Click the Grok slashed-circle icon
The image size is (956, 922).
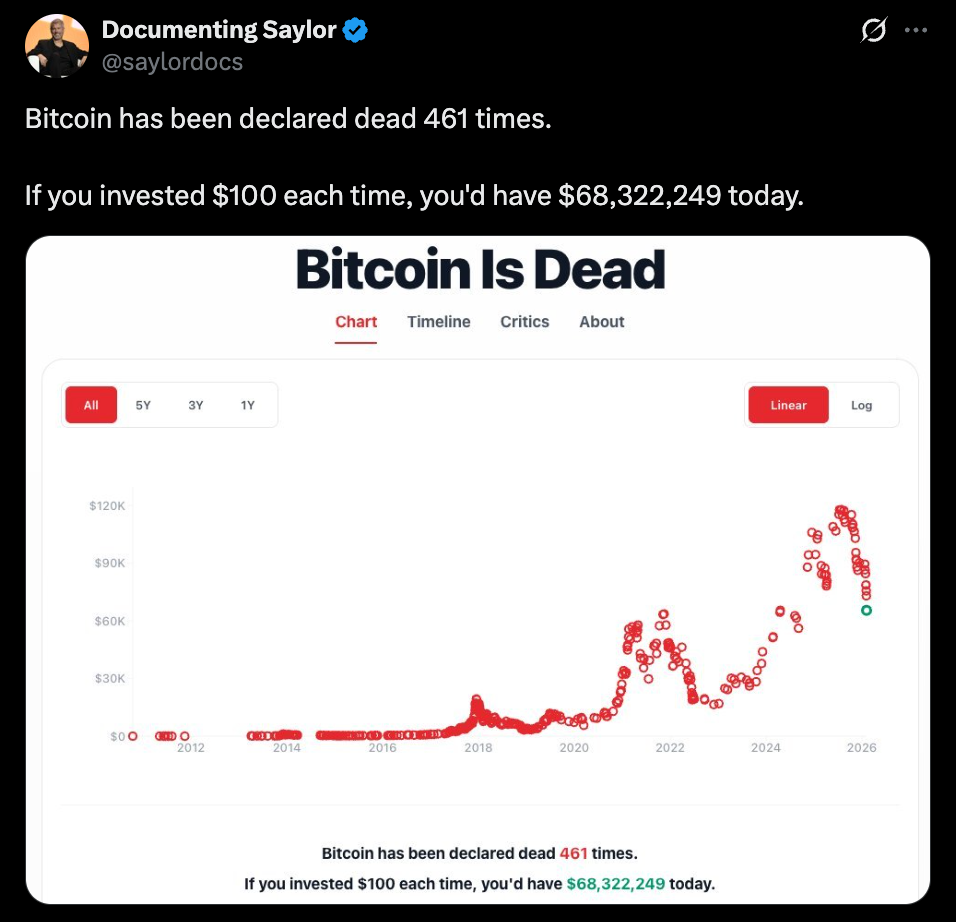tap(872, 32)
